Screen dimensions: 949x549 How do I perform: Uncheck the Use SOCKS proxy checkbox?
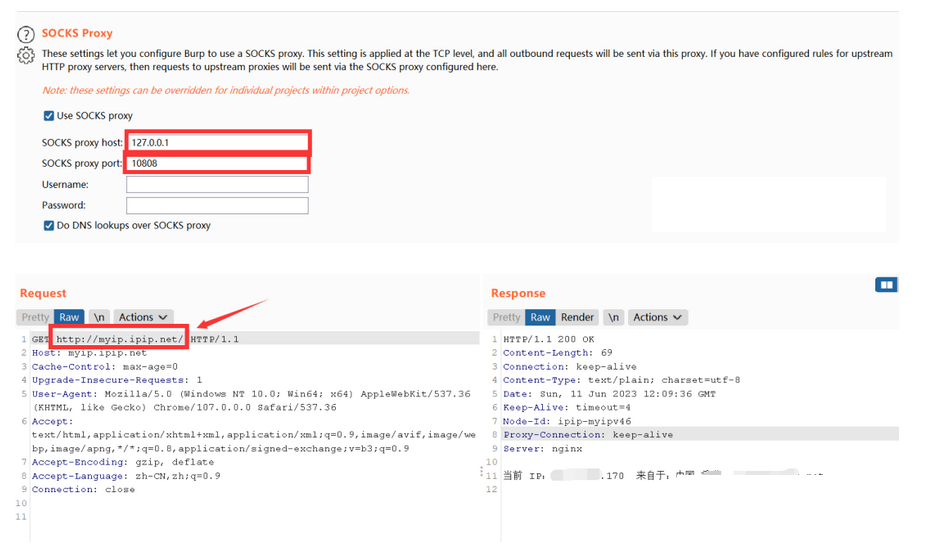tap(49, 116)
